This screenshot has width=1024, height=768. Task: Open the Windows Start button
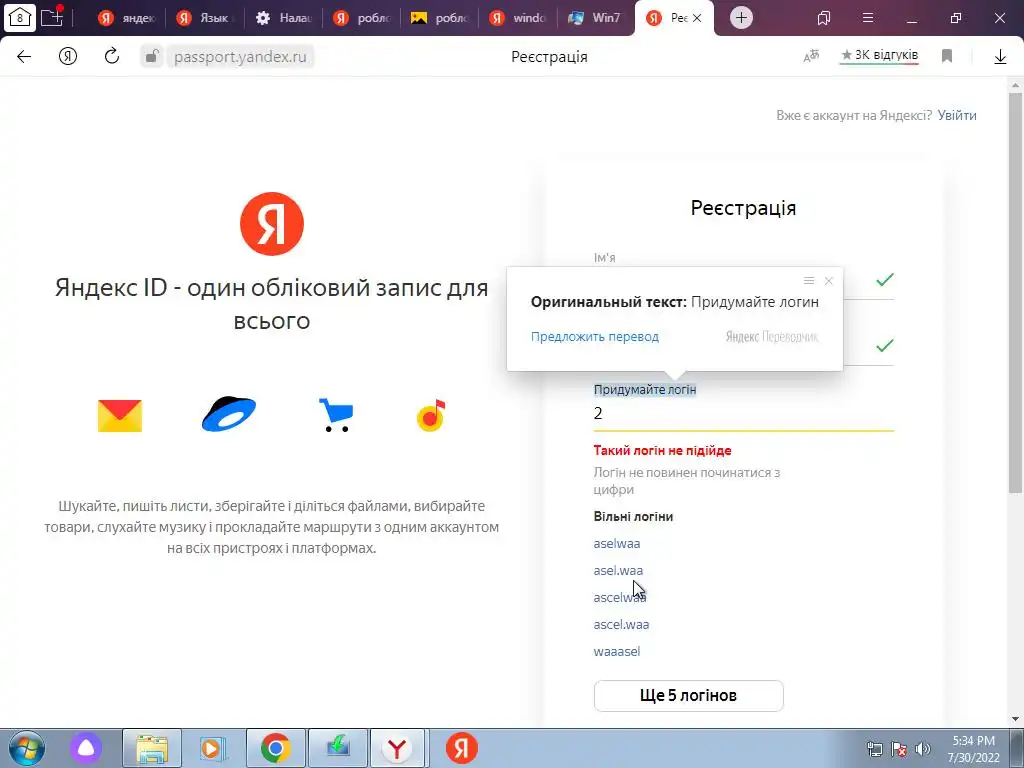(x=26, y=748)
